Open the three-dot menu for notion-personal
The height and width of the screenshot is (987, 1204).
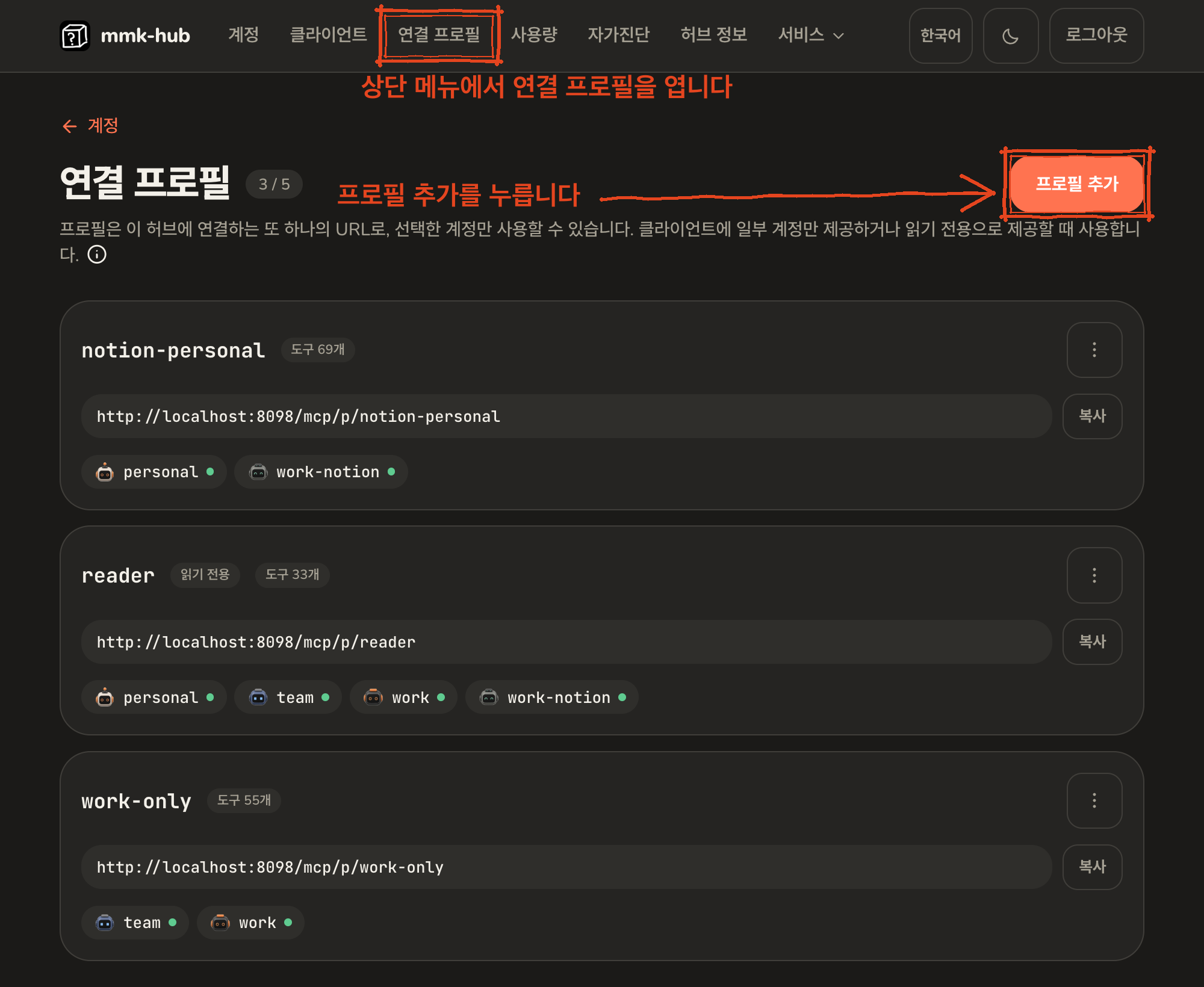click(x=1094, y=350)
